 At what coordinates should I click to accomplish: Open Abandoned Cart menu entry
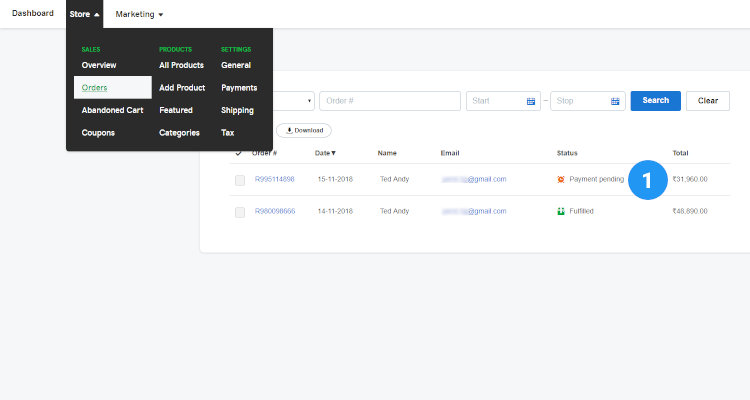point(112,110)
